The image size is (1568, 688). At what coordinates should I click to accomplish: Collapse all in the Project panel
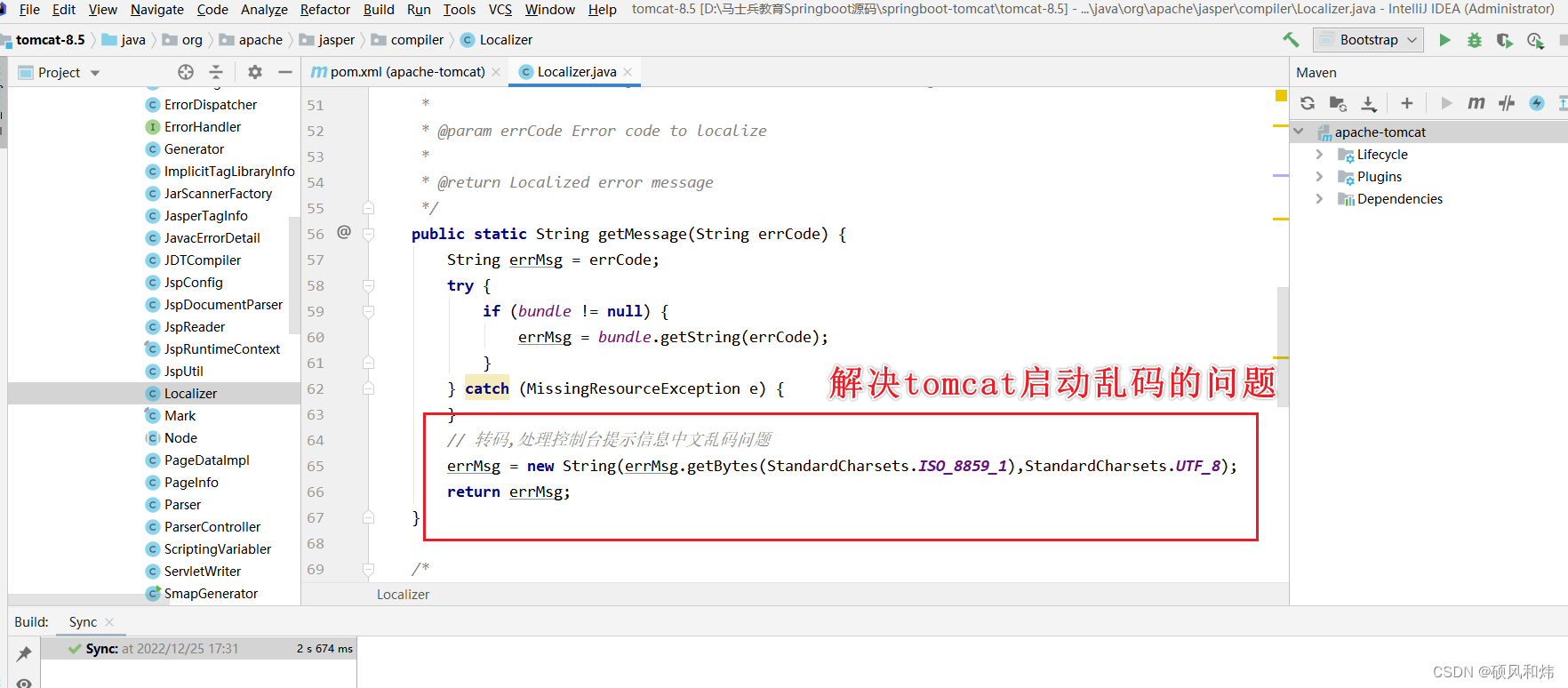(x=216, y=72)
